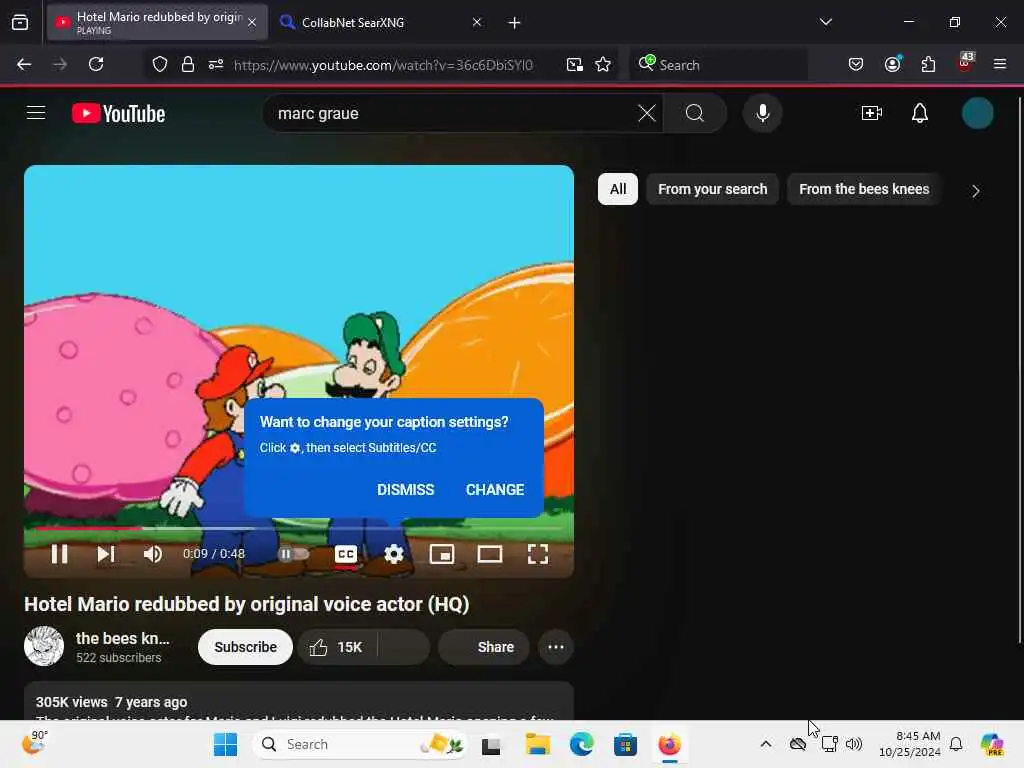This screenshot has height=768, width=1024.
Task: Bookmark this page with star
Action: coord(603,65)
